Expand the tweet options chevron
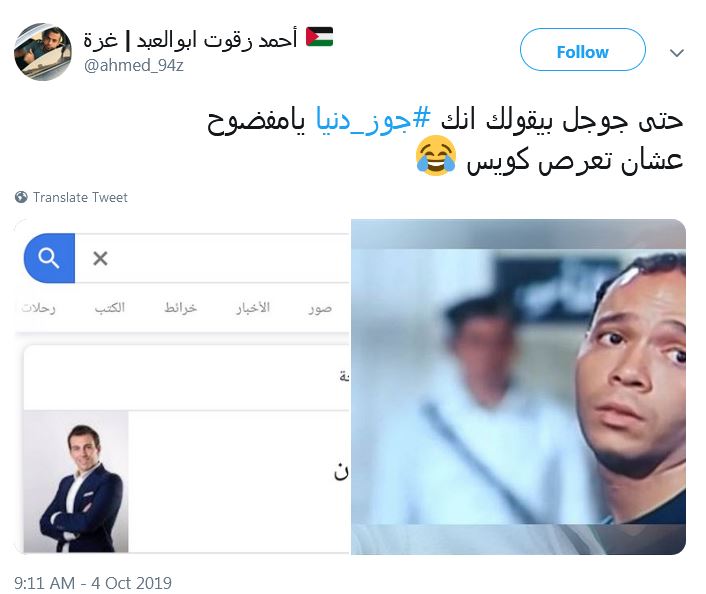 677,53
